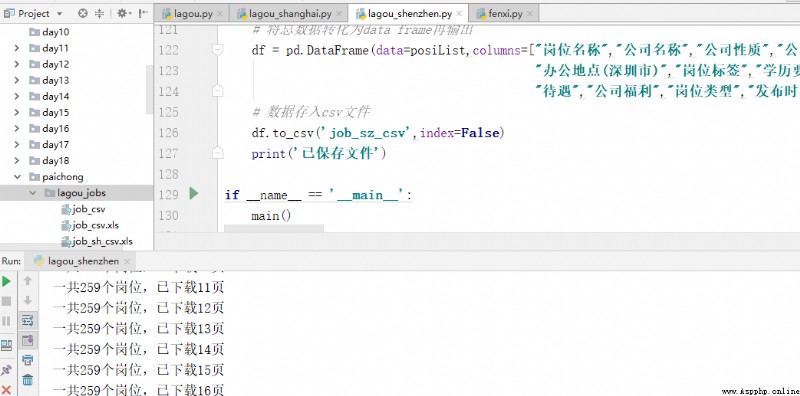Image resolution: width=800 pixels, height=396 pixels.
Task: Select job_sh_csv.xls file in tree
Action: click(x=103, y=241)
